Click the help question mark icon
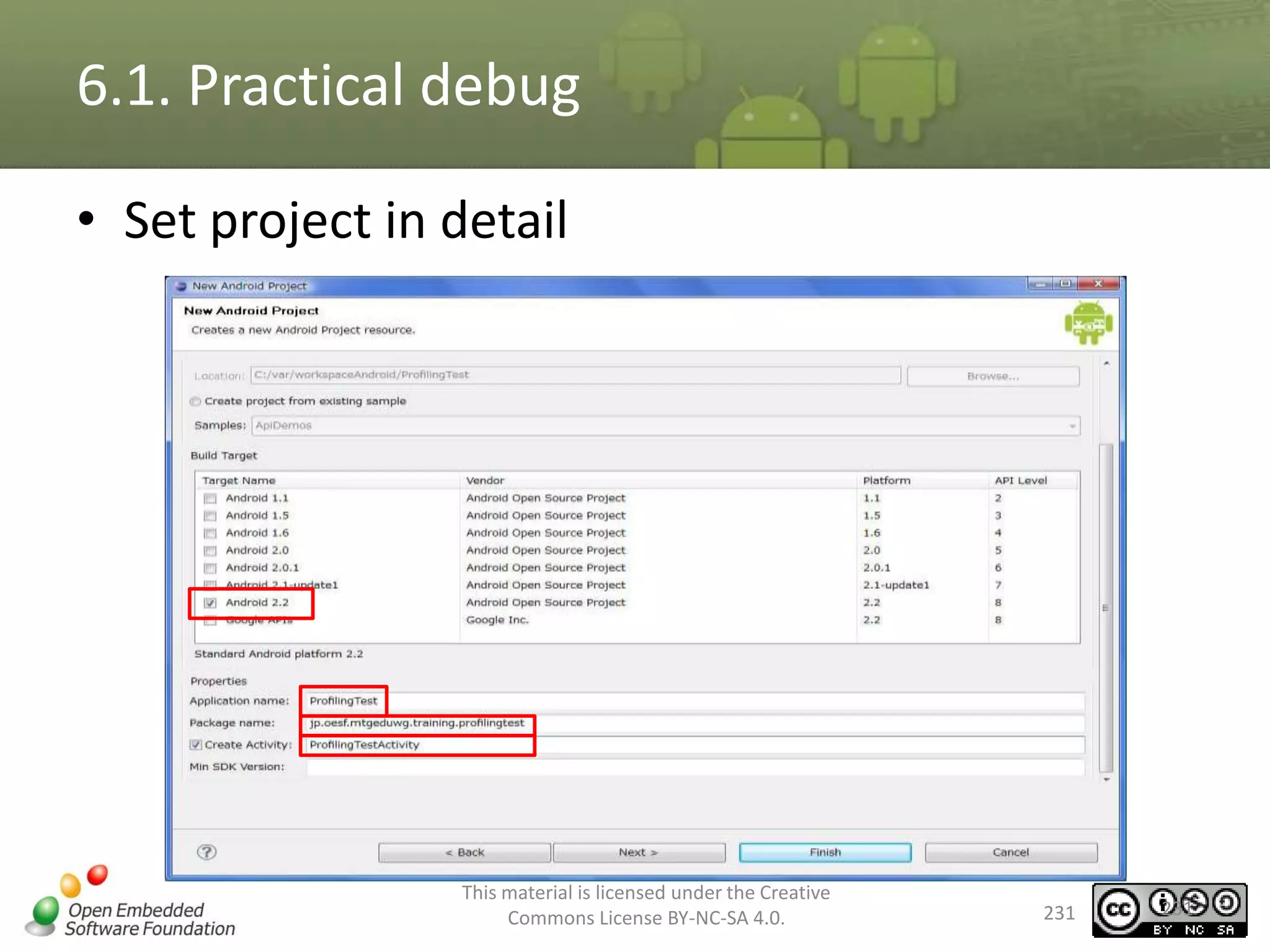The width and height of the screenshot is (1270, 952). (206, 852)
